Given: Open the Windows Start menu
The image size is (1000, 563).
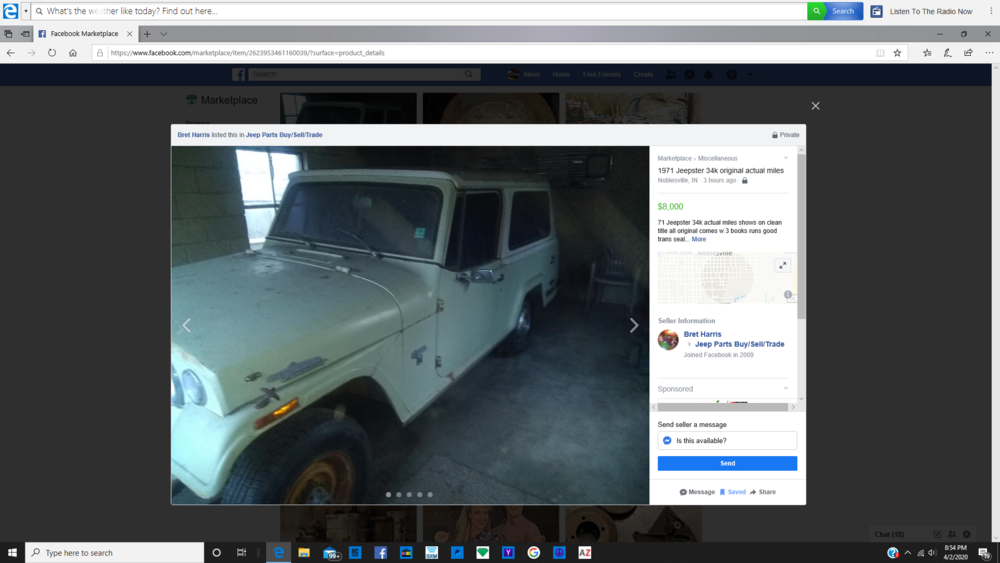Looking at the screenshot, I should [x=12, y=553].
